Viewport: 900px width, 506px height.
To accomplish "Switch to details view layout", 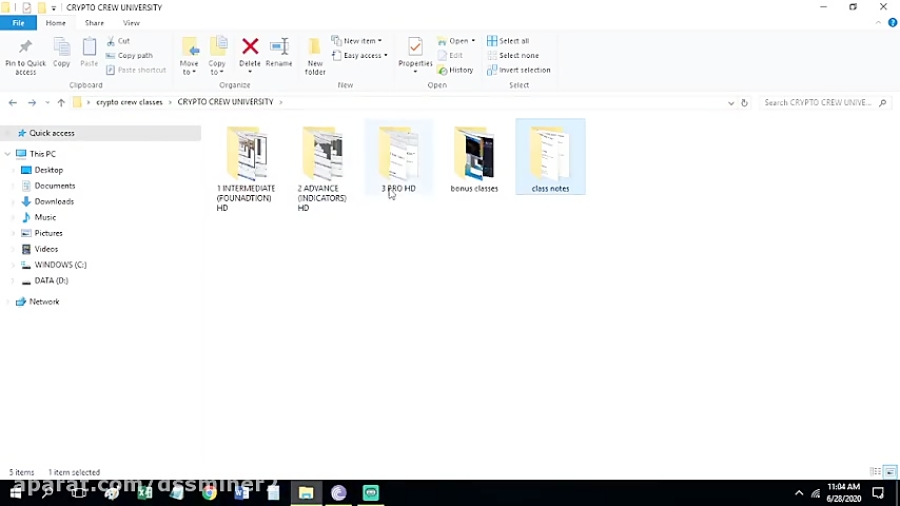I will tap(875, 472).
